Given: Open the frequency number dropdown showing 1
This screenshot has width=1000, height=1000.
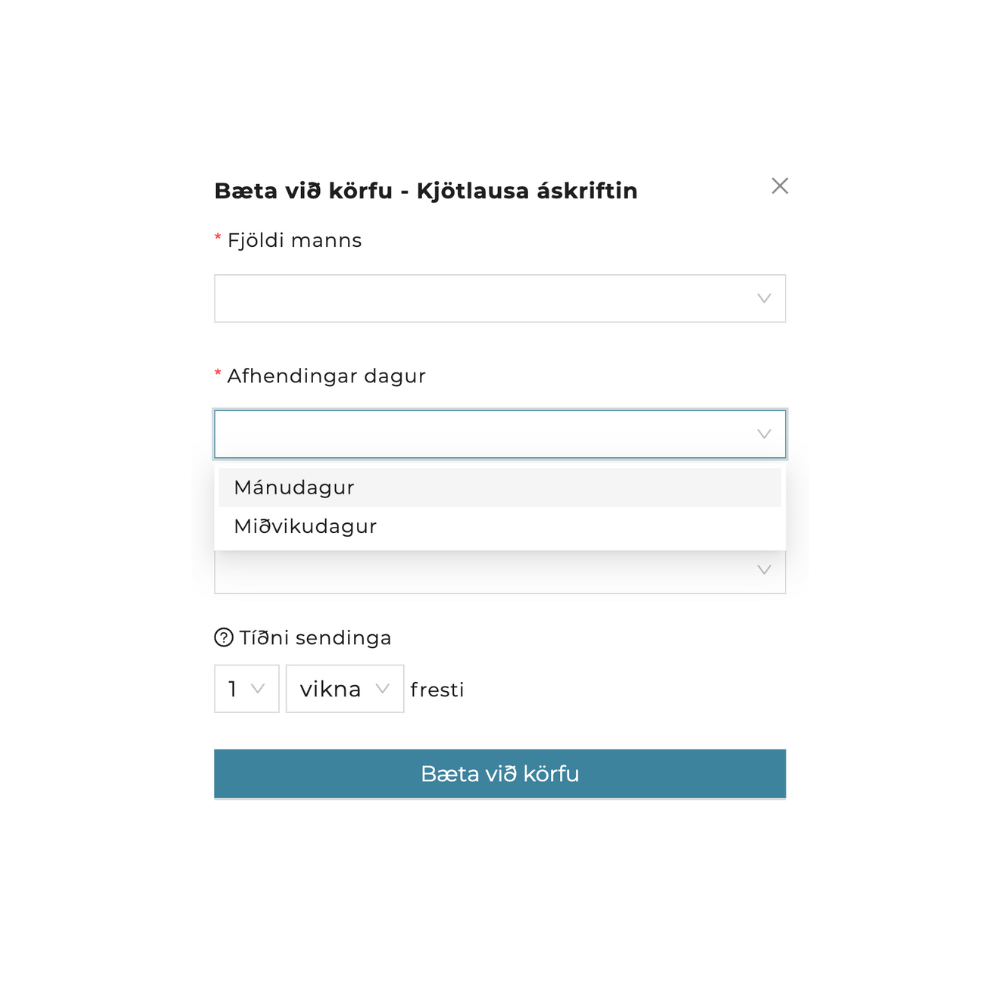Looking at the screenshot, I should pos(238,689).
